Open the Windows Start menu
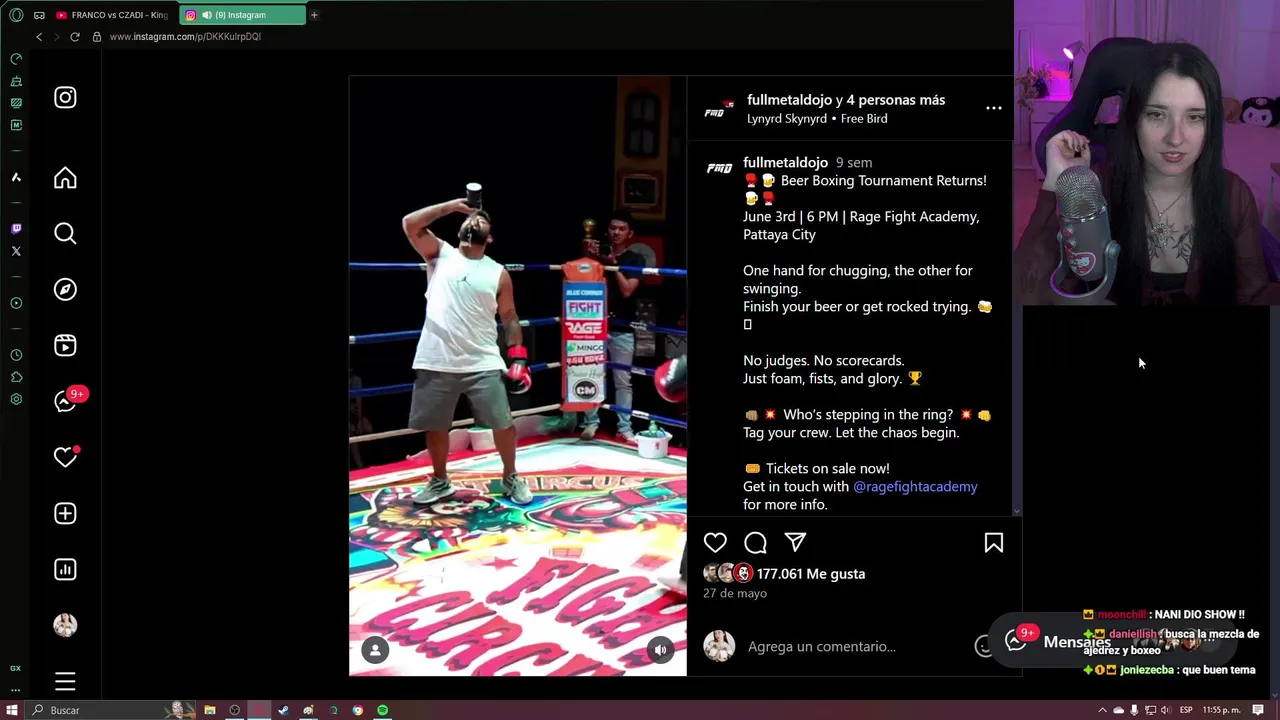 12,710
